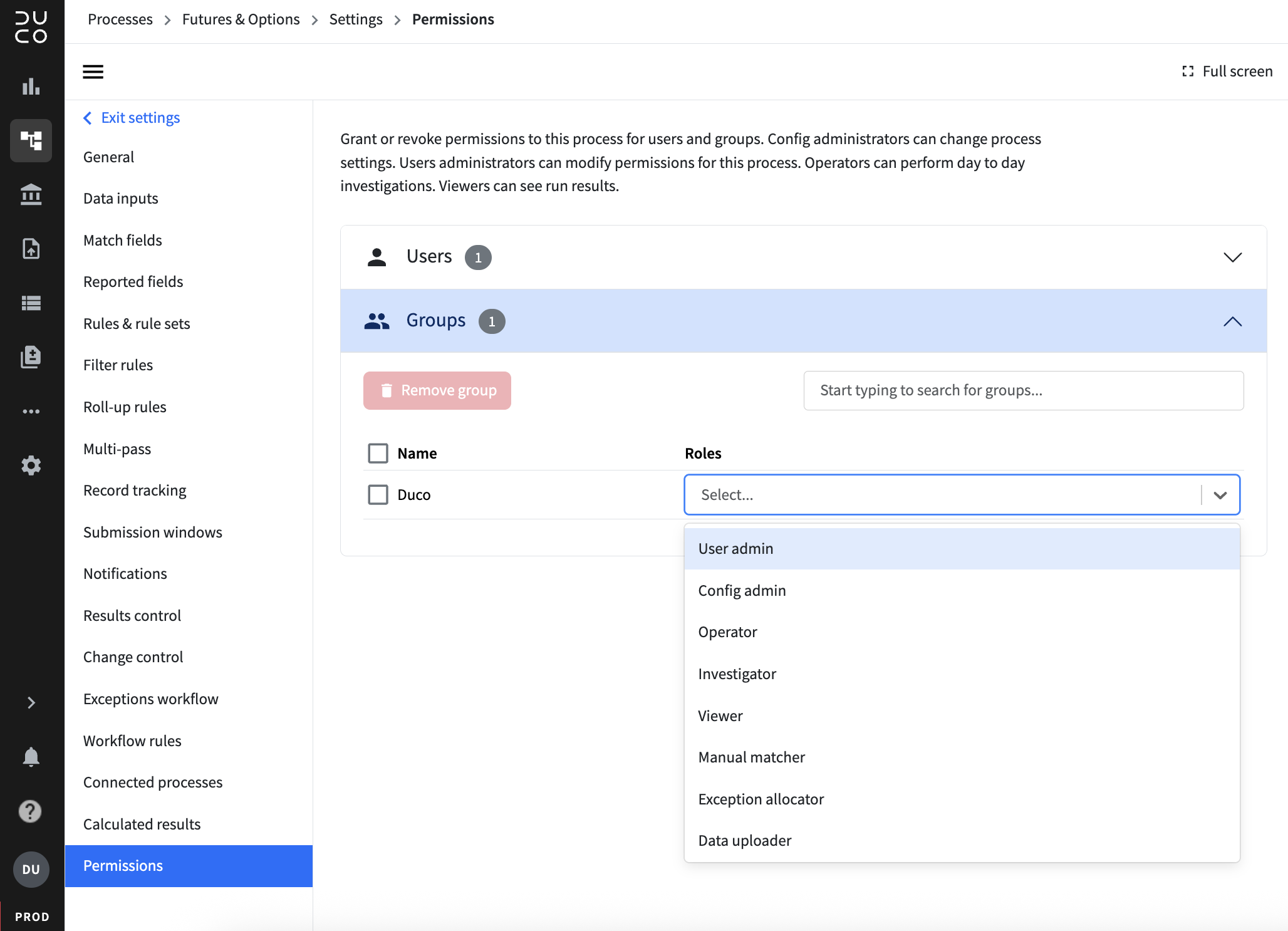Click Exit settings link

click(140, 118)
